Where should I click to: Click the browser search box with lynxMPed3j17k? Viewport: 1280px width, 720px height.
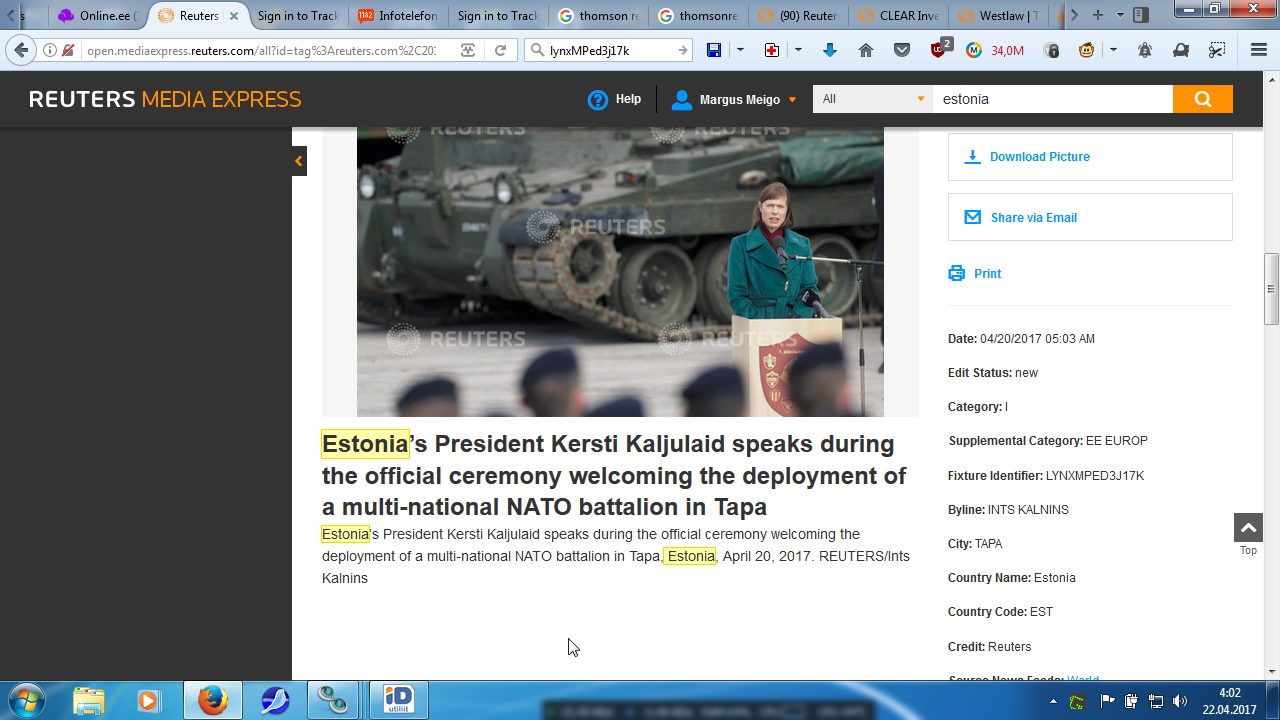(x=610, y=50)
